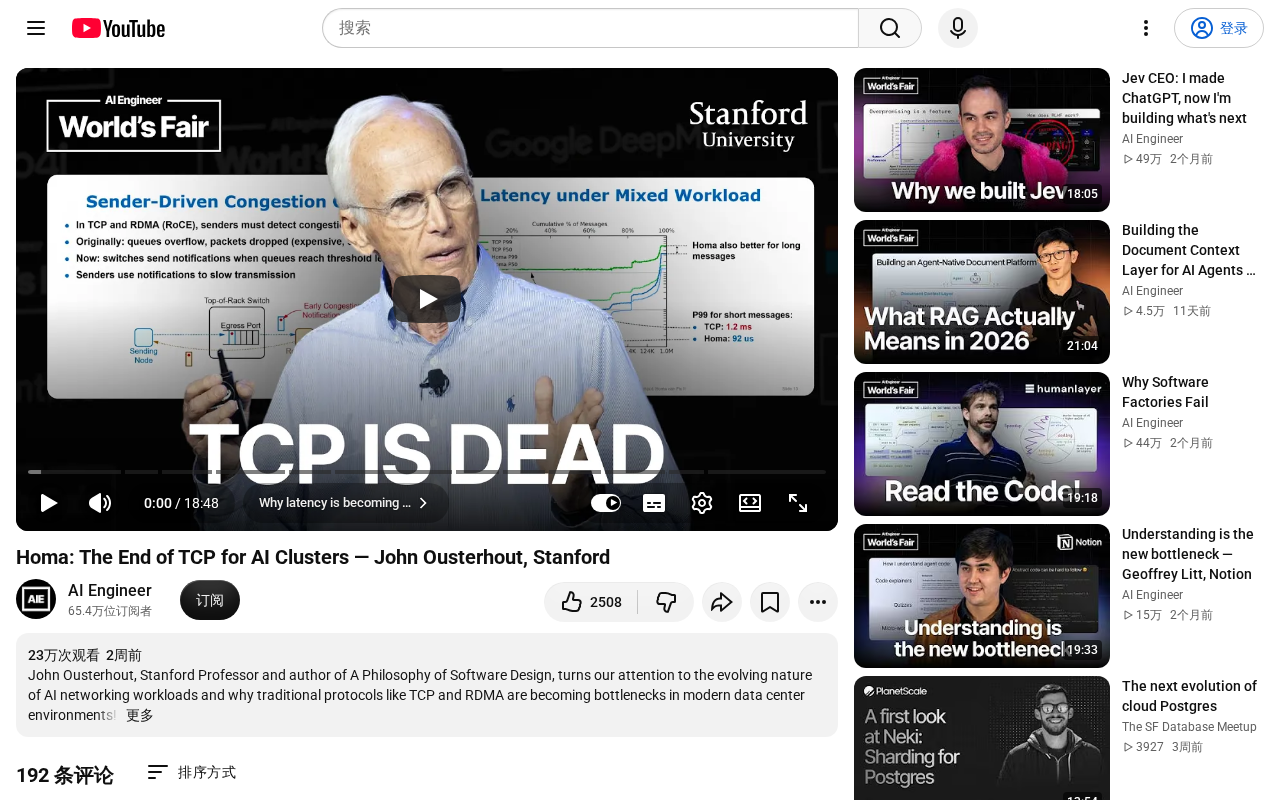Image resolution: width=1280 pixels, height=800 pixels.
Task: Dislike this video
Action: pos(666,602)
